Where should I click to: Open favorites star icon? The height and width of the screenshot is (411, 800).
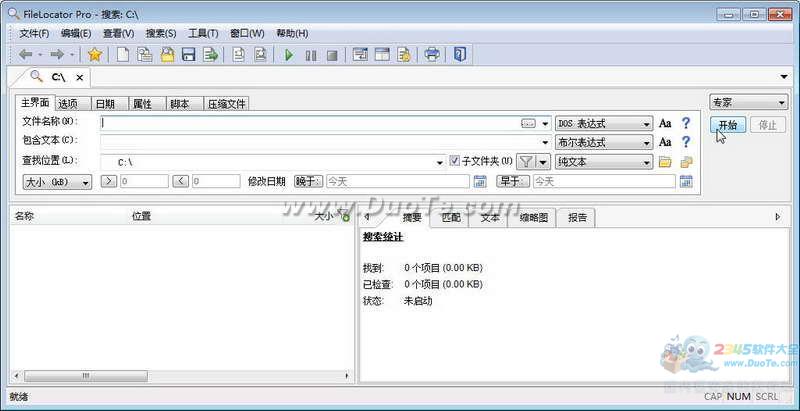(x=94, y=55)
